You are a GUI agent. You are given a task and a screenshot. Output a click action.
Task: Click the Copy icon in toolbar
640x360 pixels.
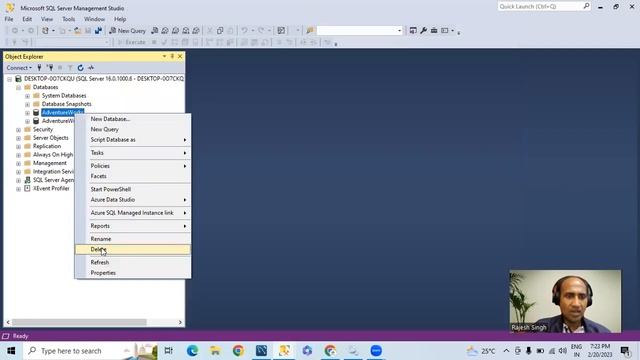[x=220, y=31]
